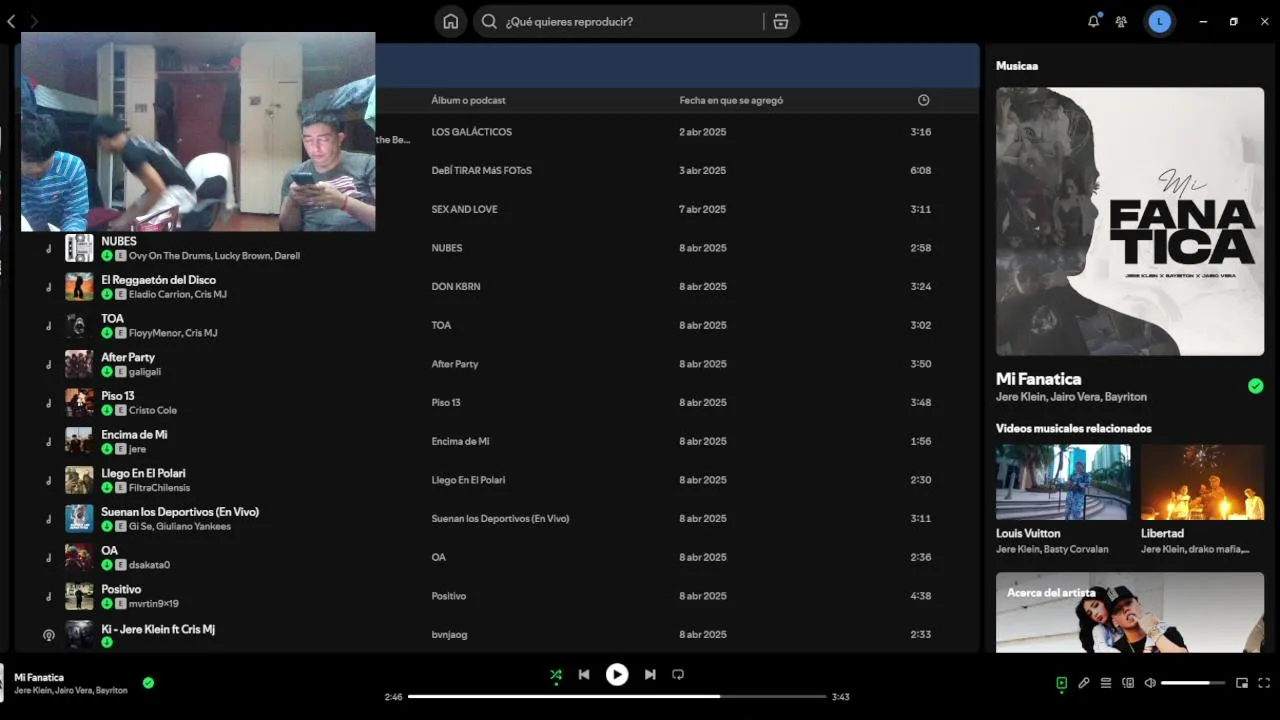The image size is (1280, 720).
Task: Navigate forward with right arrow
Action: [x=34, y=21]
